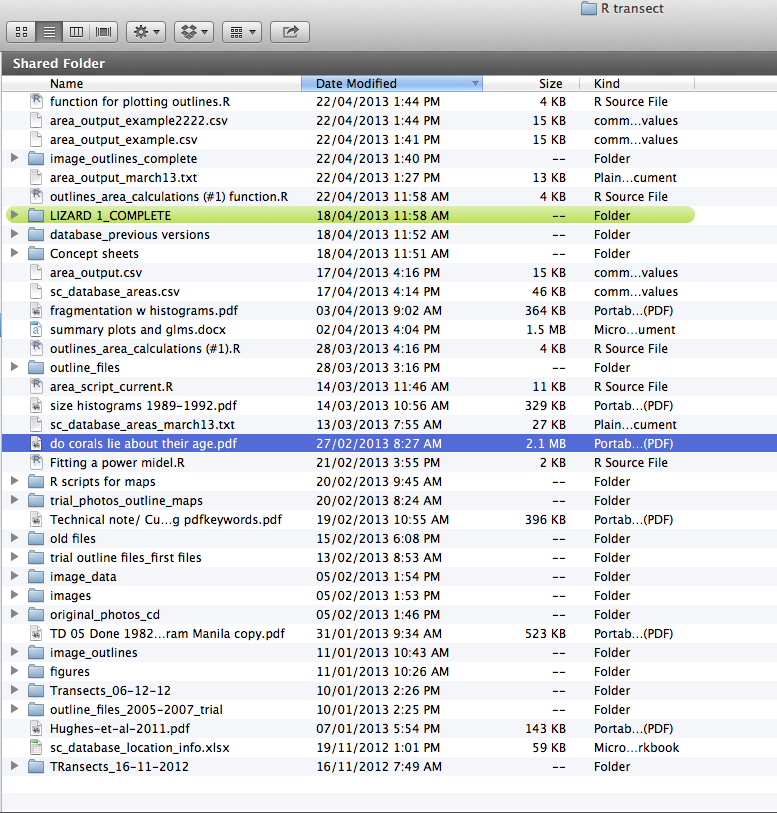Open the Dropbox toolbar menu

point(194,32)
